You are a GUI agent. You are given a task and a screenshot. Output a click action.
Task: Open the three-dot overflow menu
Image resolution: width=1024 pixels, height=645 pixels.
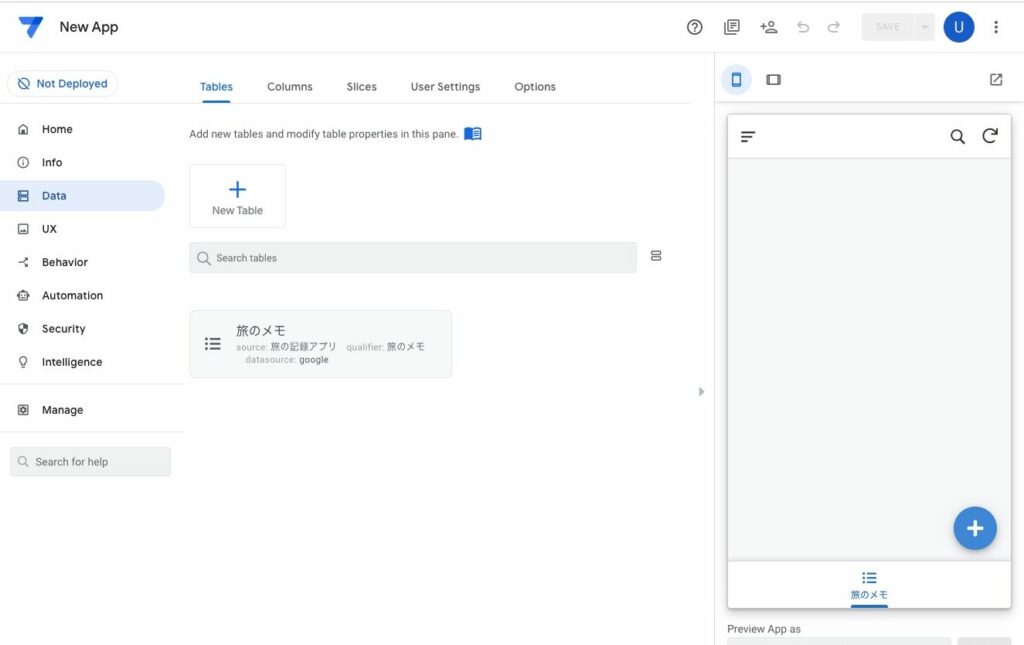tap(996, 27)
